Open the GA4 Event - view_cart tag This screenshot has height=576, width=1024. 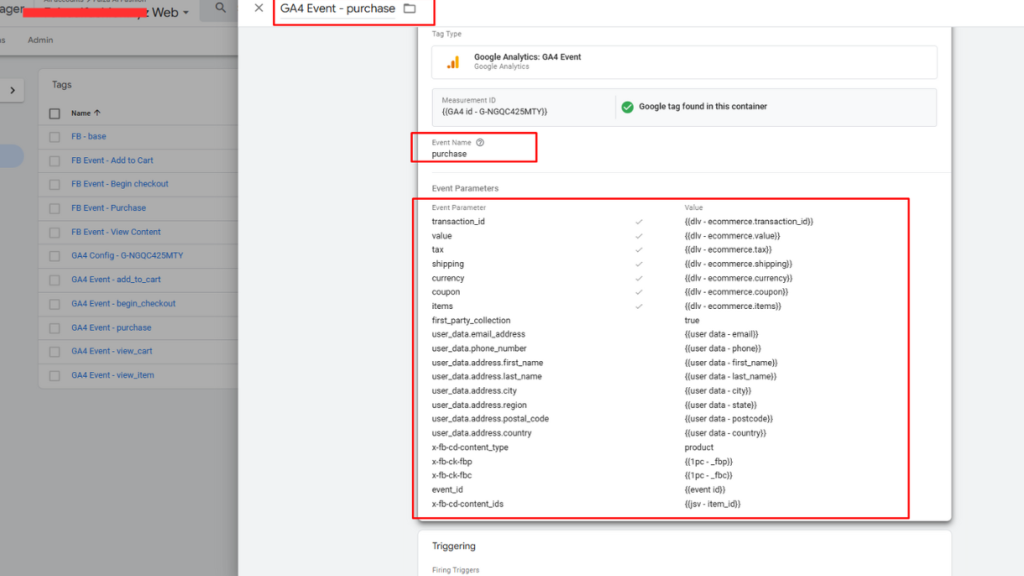(112, 351)
